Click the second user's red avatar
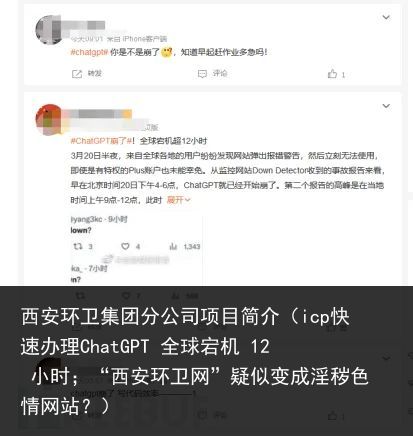The height and width of the screenshot is (436, 413). 49,120
